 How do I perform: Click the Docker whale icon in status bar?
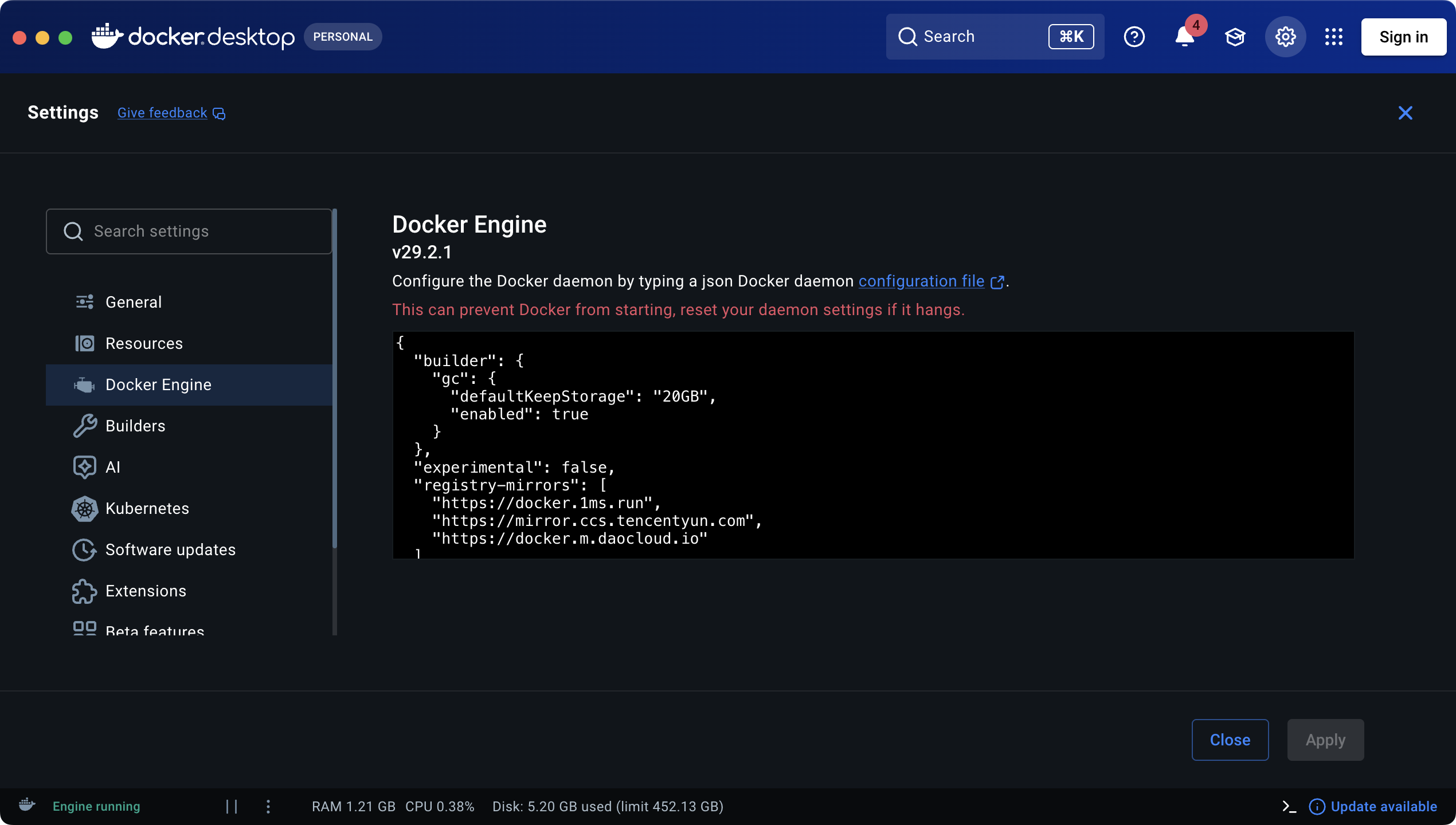[x=27, y=805]
